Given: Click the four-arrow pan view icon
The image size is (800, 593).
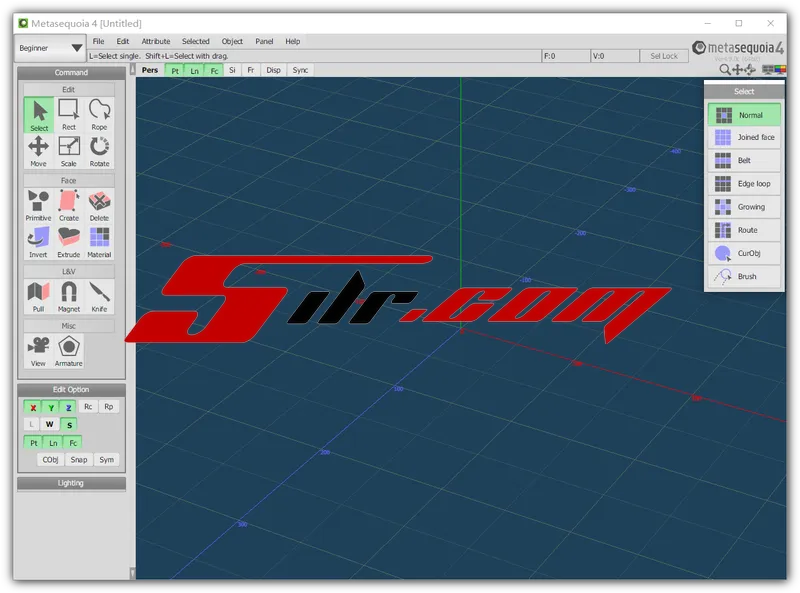Looking at the screenshot, I should point(737,69).
